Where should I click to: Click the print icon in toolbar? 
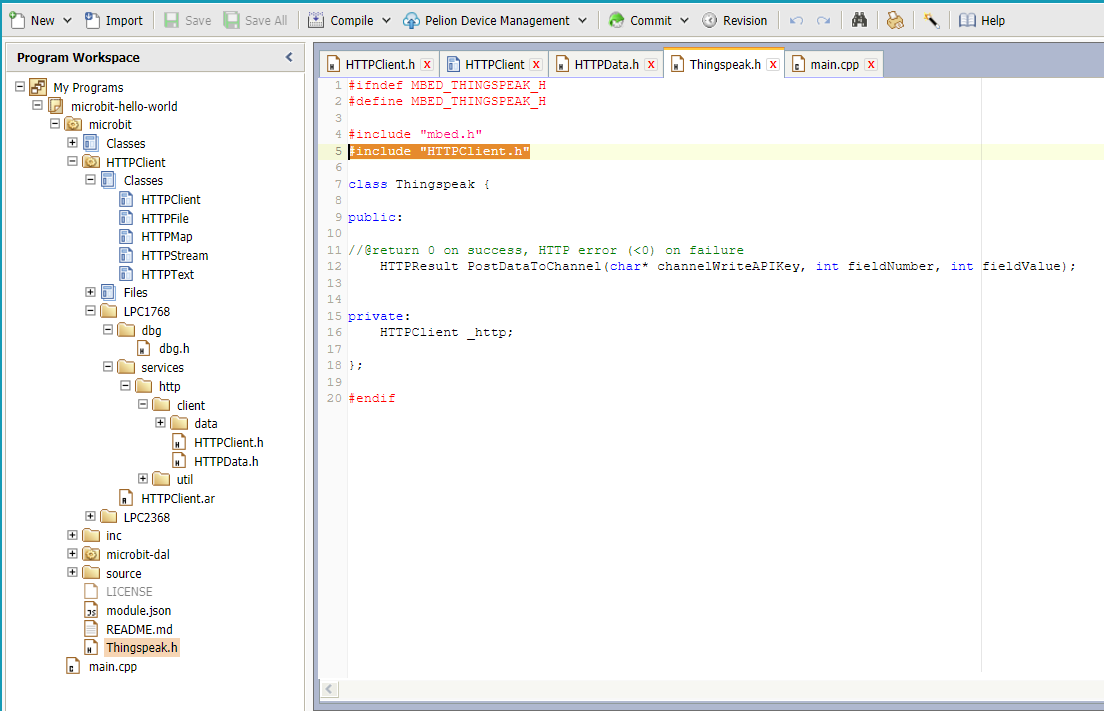pos(895,20)
